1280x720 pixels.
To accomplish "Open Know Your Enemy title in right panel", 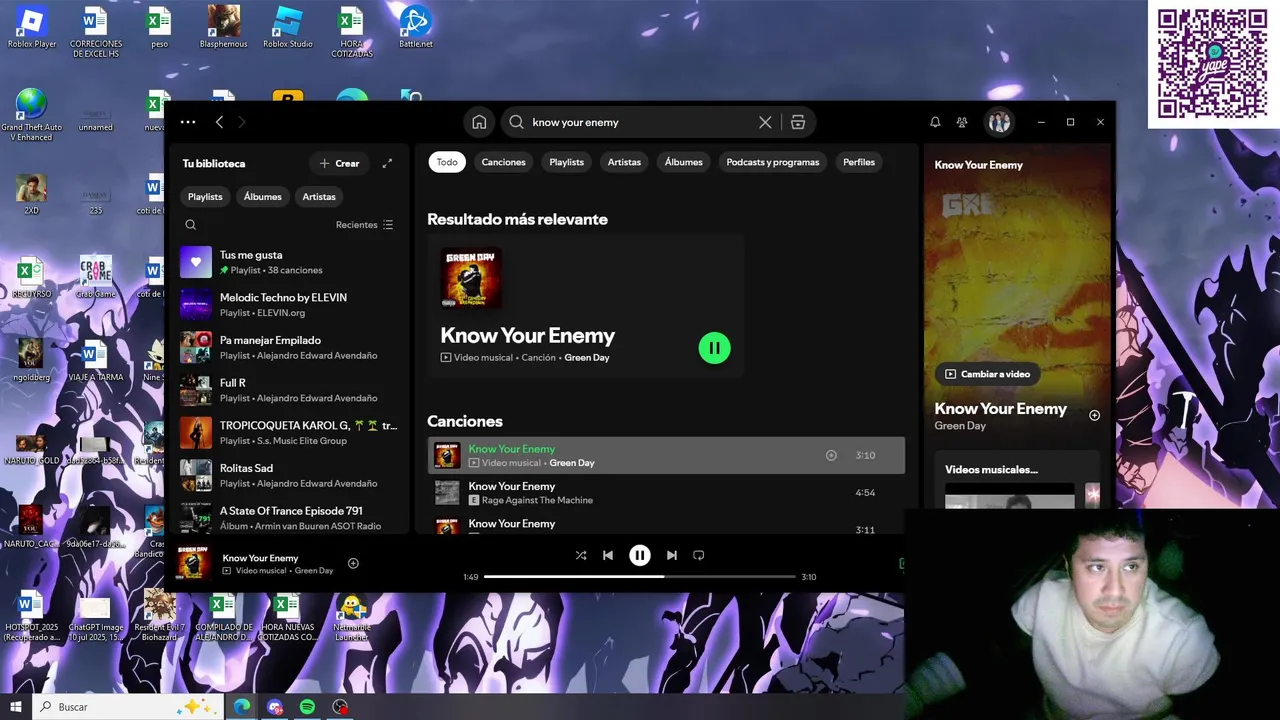I will point(1000,408).
